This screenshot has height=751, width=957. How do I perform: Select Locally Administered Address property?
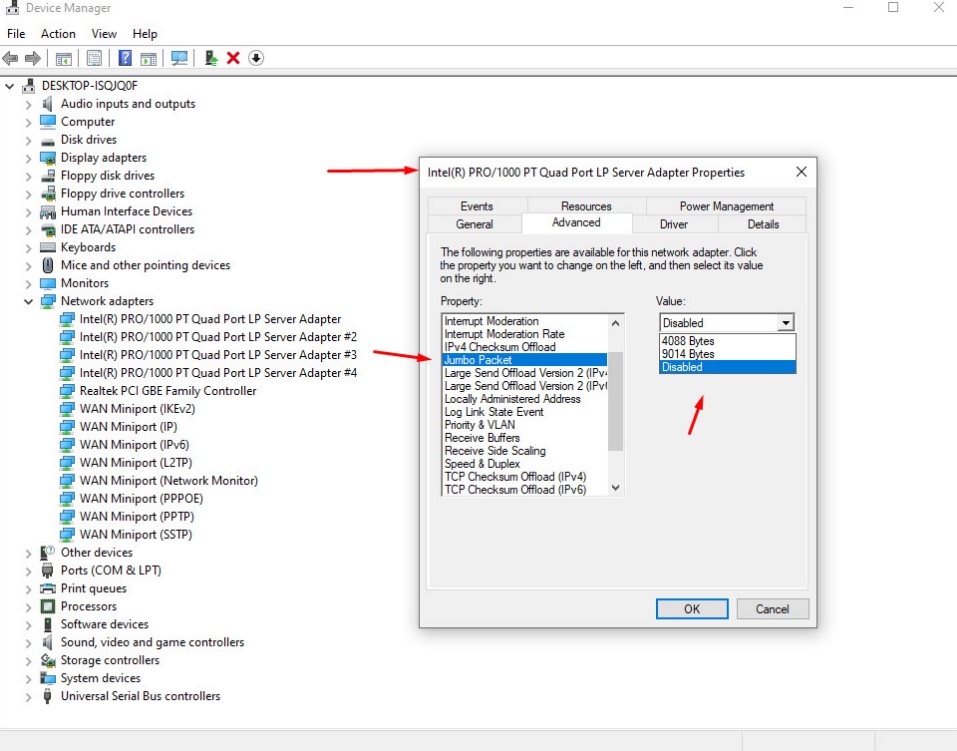click(525, 399)
